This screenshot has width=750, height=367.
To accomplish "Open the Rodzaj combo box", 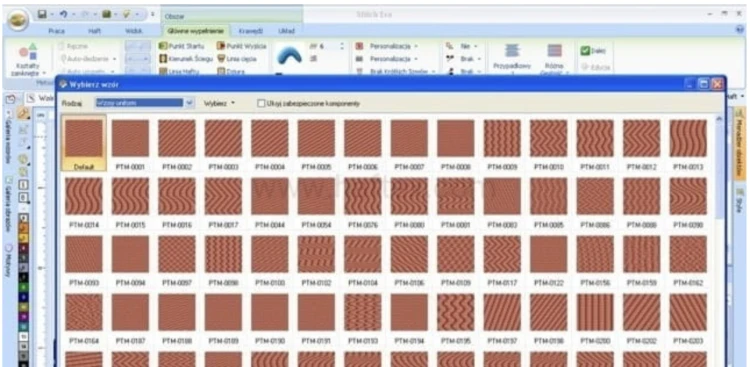I will (144, 103).
